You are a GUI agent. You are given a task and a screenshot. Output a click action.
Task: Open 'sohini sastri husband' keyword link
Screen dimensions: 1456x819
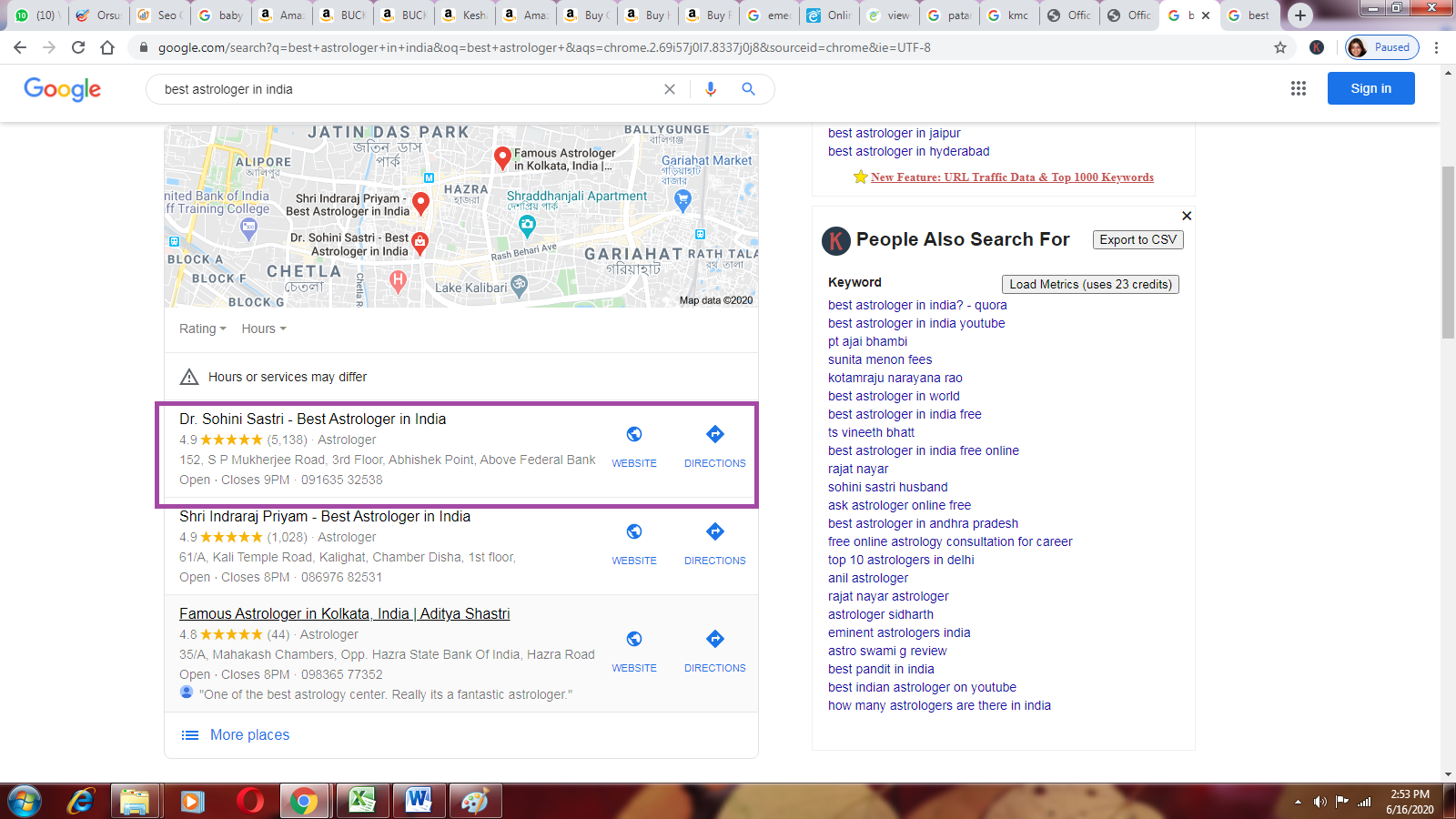[887, 487]
